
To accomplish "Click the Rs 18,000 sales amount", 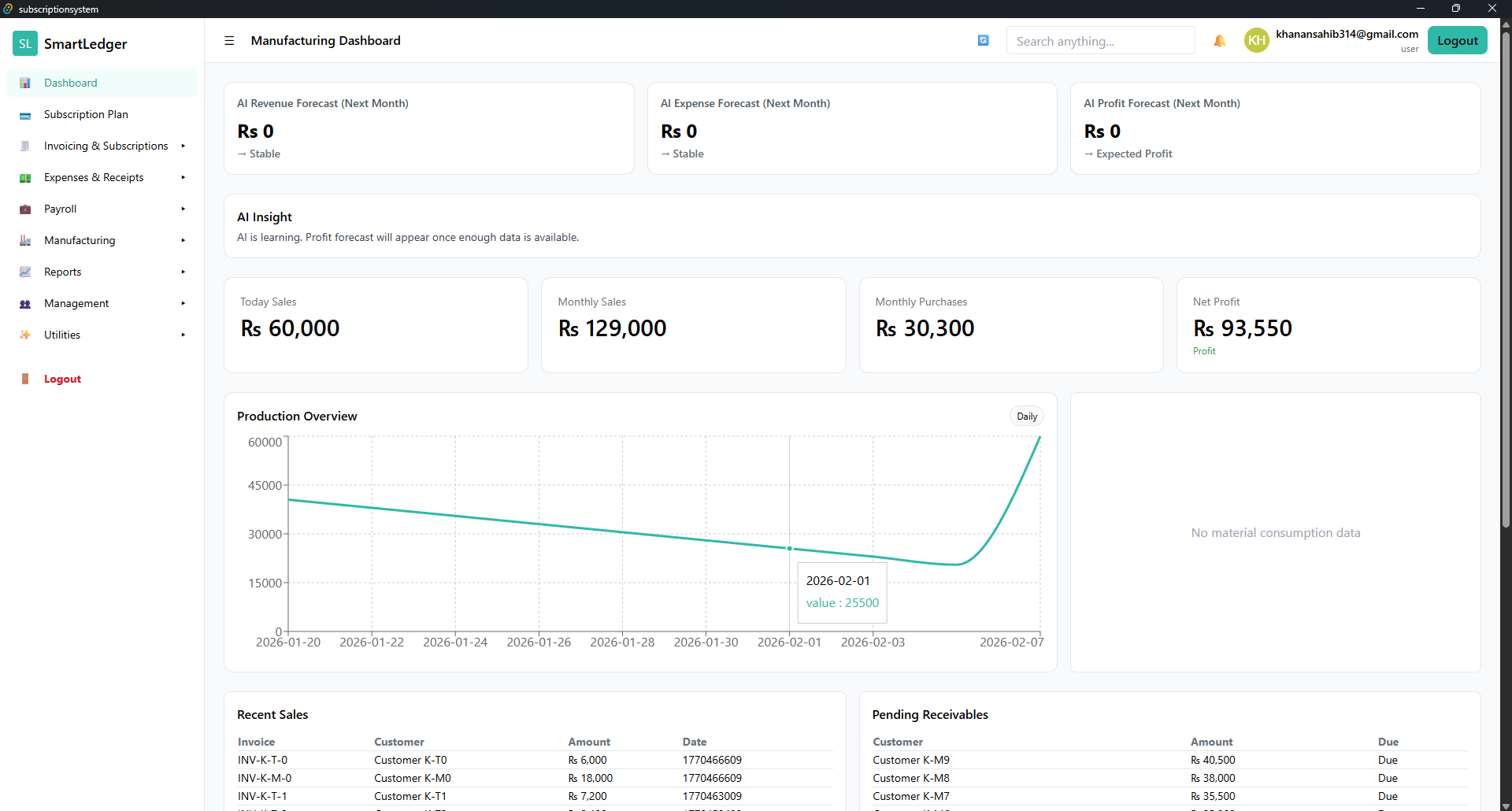I will [591, 778].
